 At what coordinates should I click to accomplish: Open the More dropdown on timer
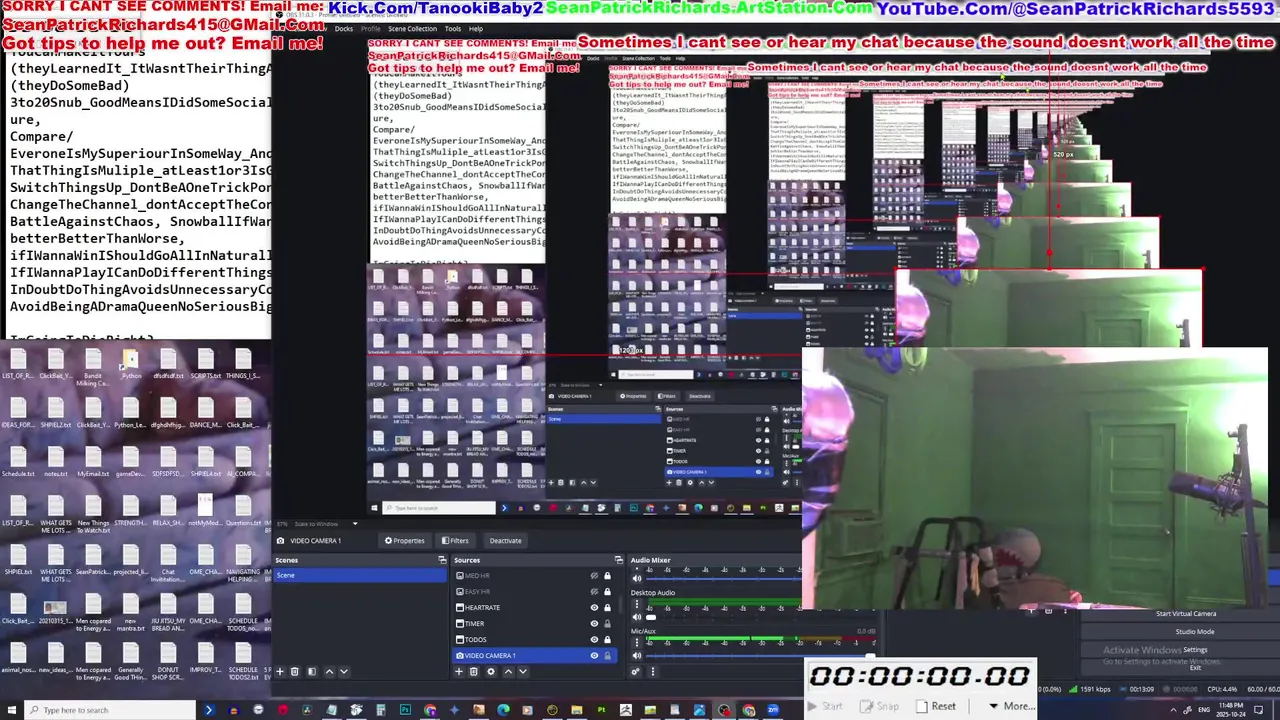coord(1012,706)
